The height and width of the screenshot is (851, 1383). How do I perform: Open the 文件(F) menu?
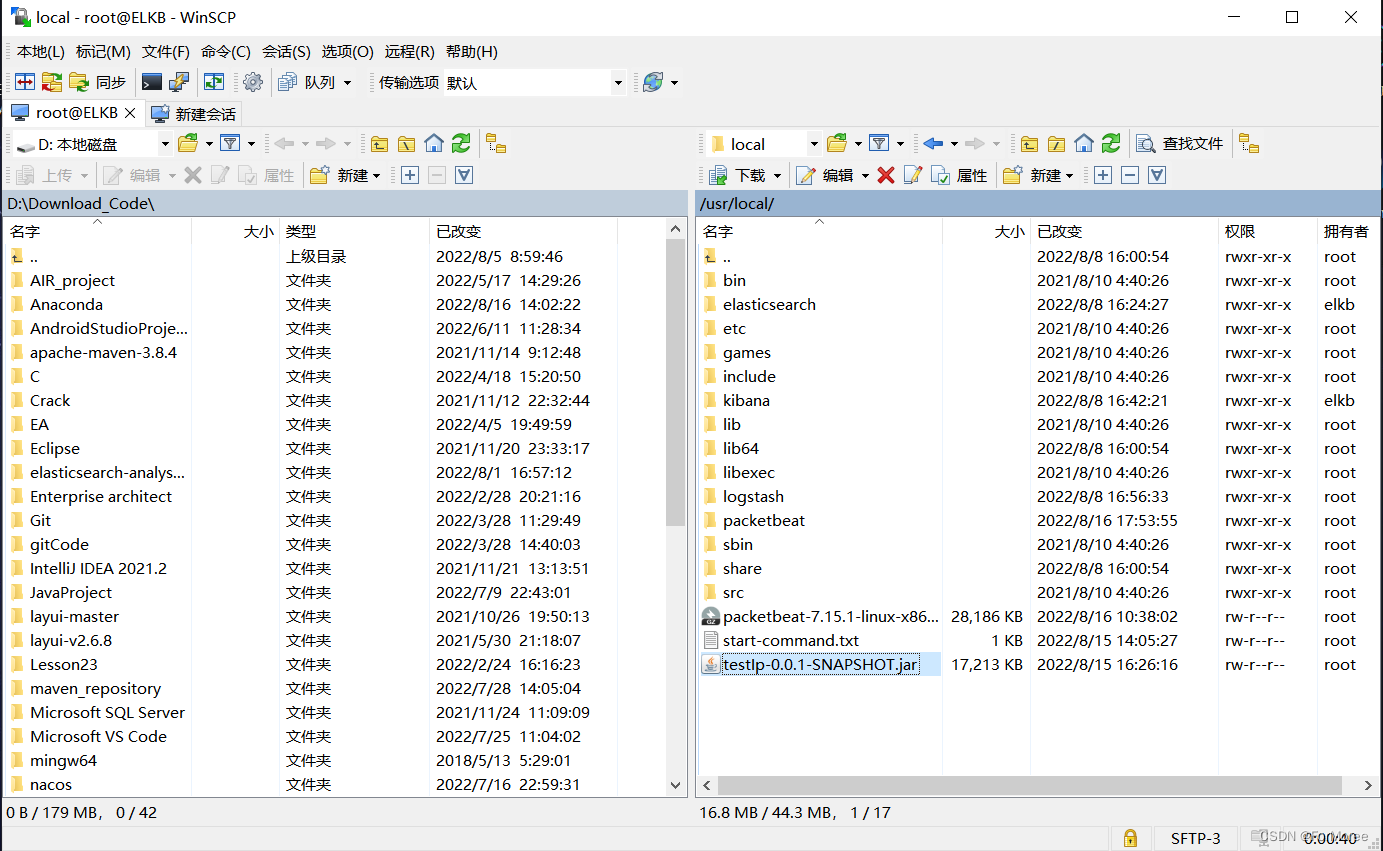click(166, 51)
